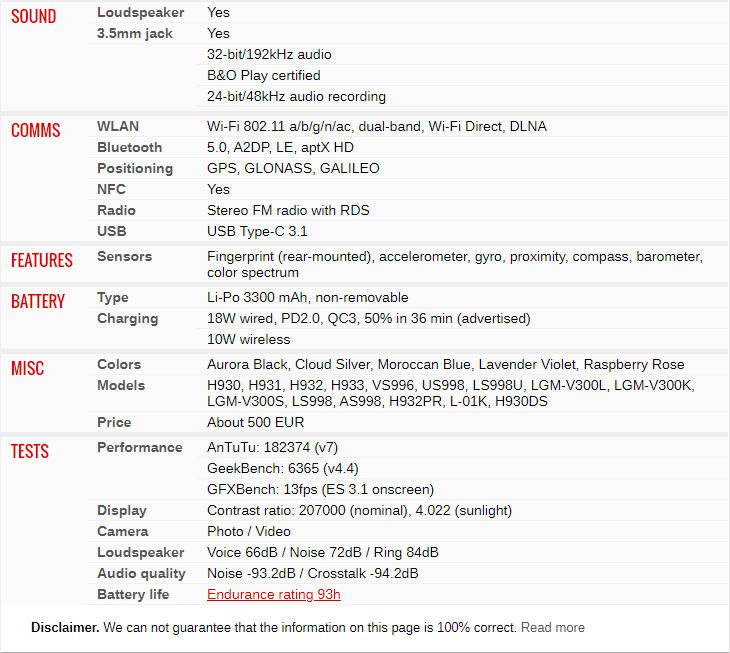
Task: Click the Battery life test label
Action: [x=133, y=595]
